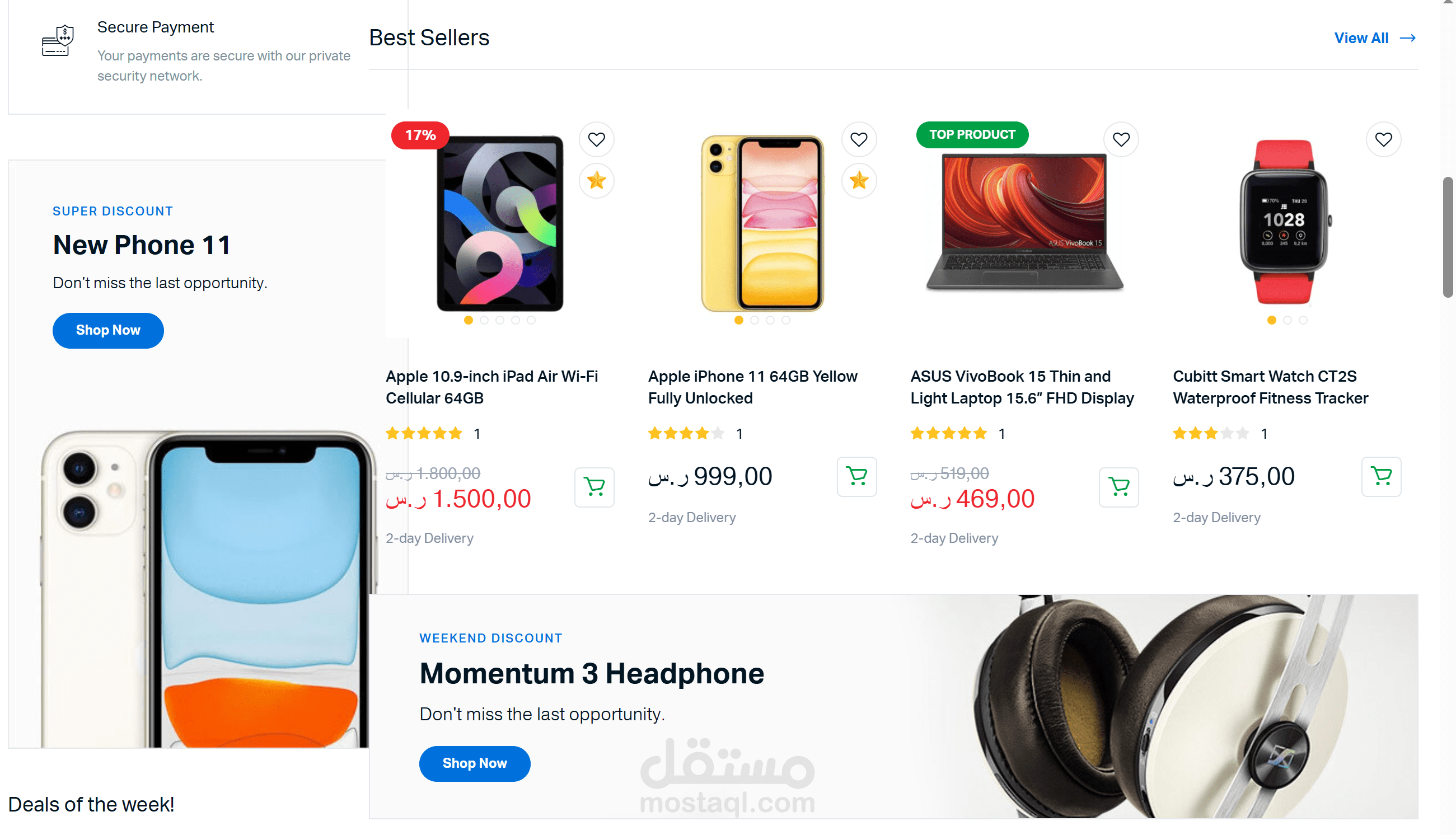
Task: Click Shop Now on New Phone 11 banner
Action: click(x=109, y=330)
